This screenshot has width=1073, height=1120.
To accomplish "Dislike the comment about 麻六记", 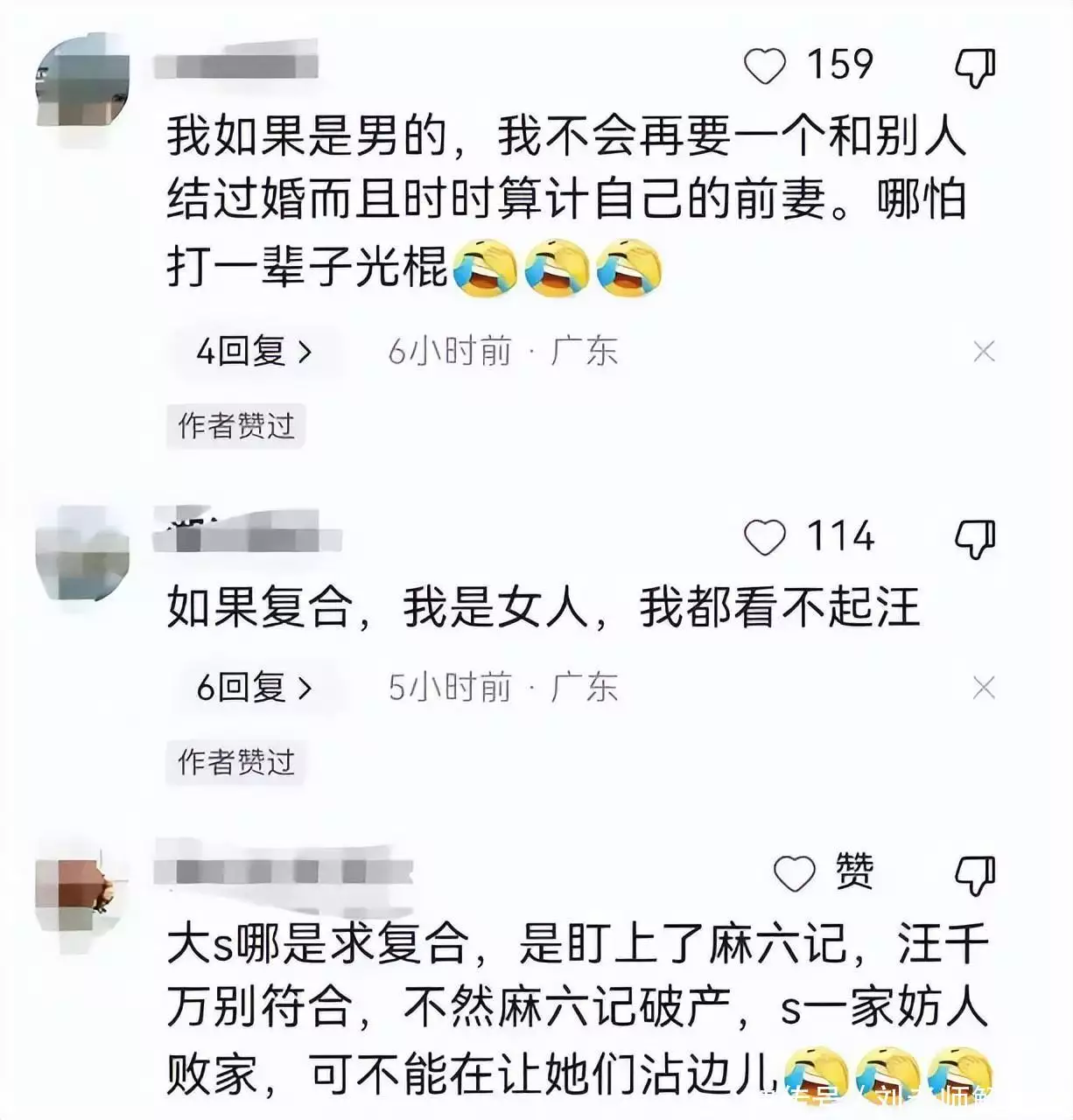I will (x=975, y=875).
